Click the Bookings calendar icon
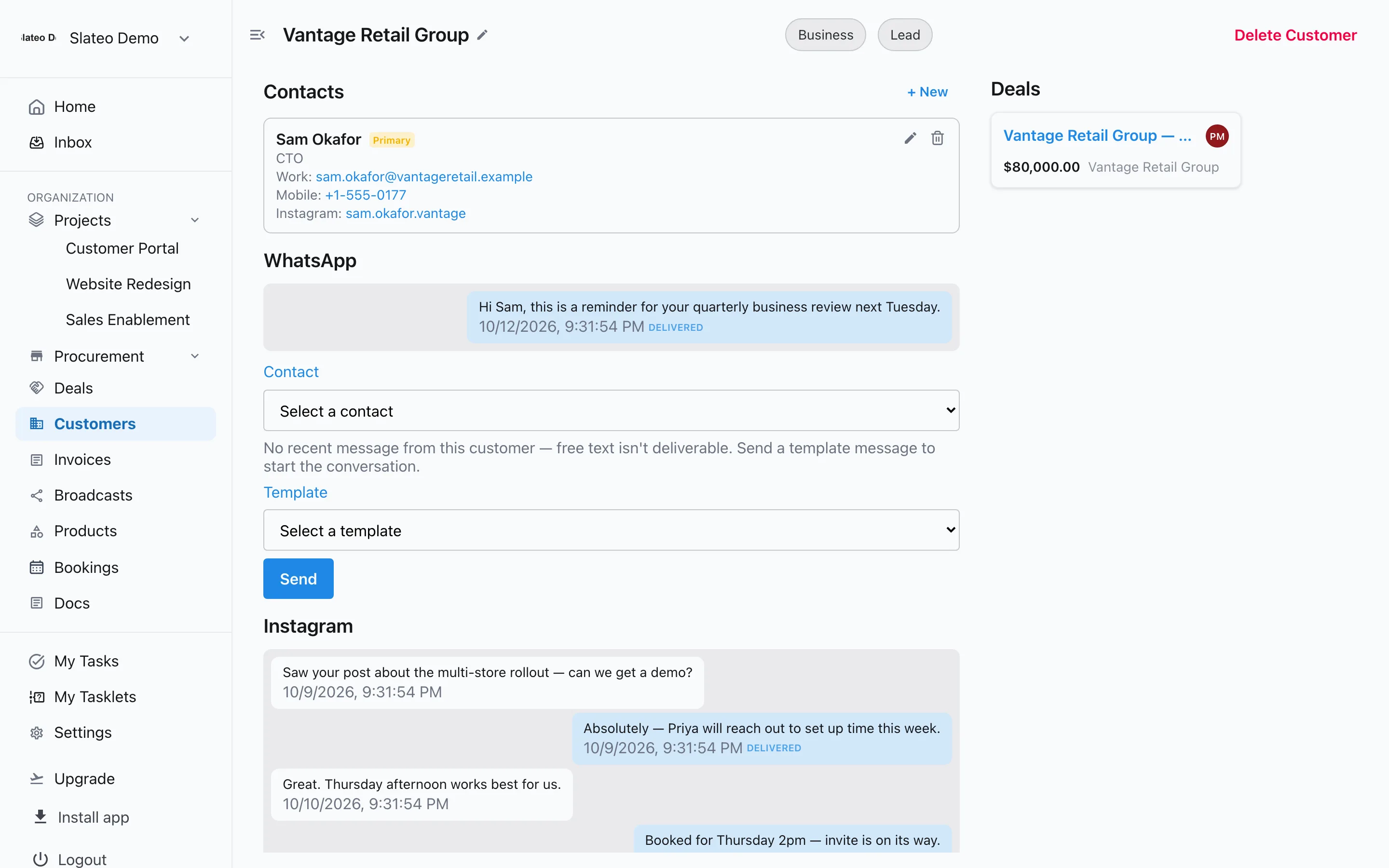1389x868 pixels. click(x=37, y=567)
